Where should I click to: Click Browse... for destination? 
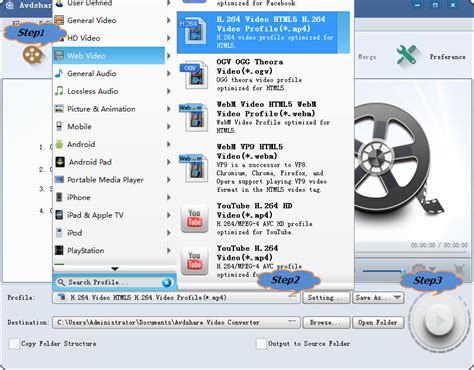coord(326,322)
